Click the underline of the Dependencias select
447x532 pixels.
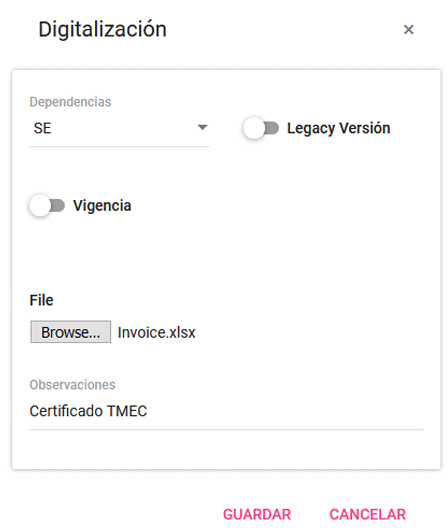click(119, 147)
